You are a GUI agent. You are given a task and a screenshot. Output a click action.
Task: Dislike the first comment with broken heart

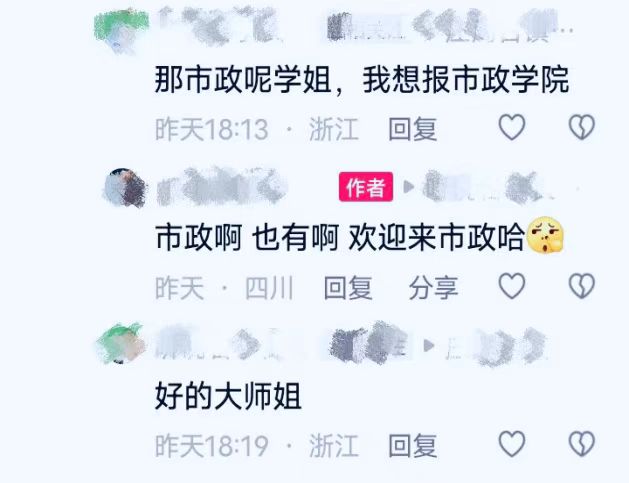pyautogui.click(x=582, y=127)
